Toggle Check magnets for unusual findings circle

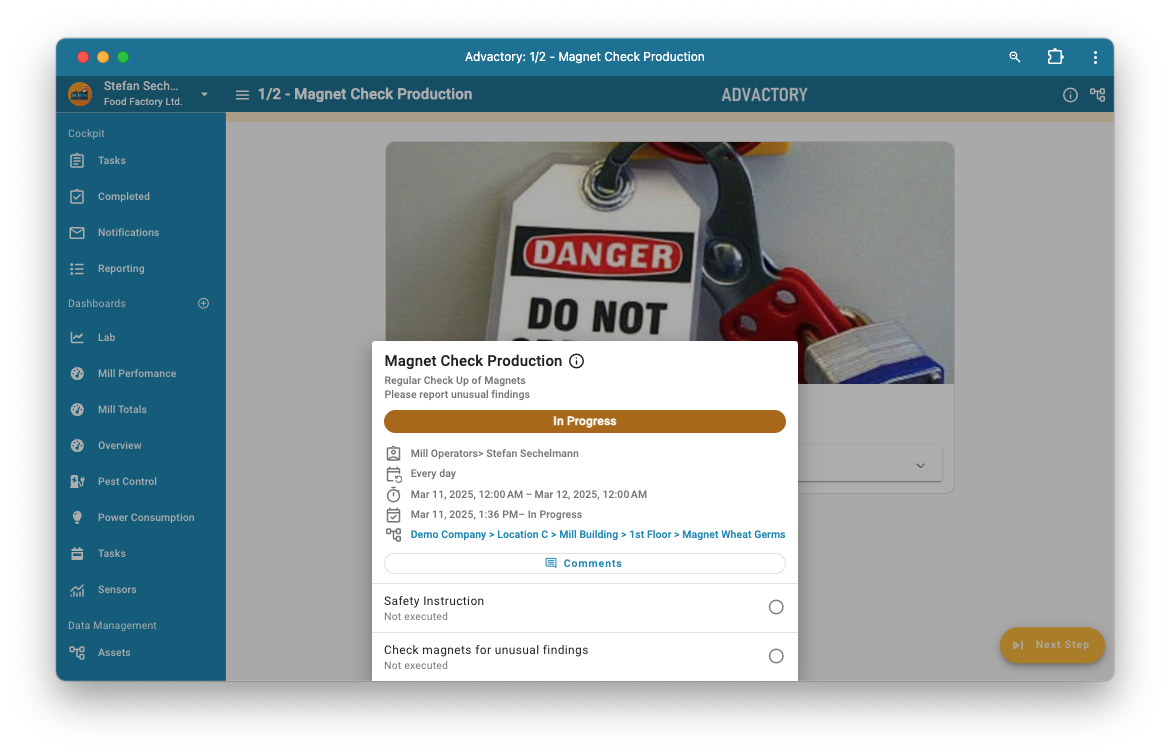(x=776, y=656)
